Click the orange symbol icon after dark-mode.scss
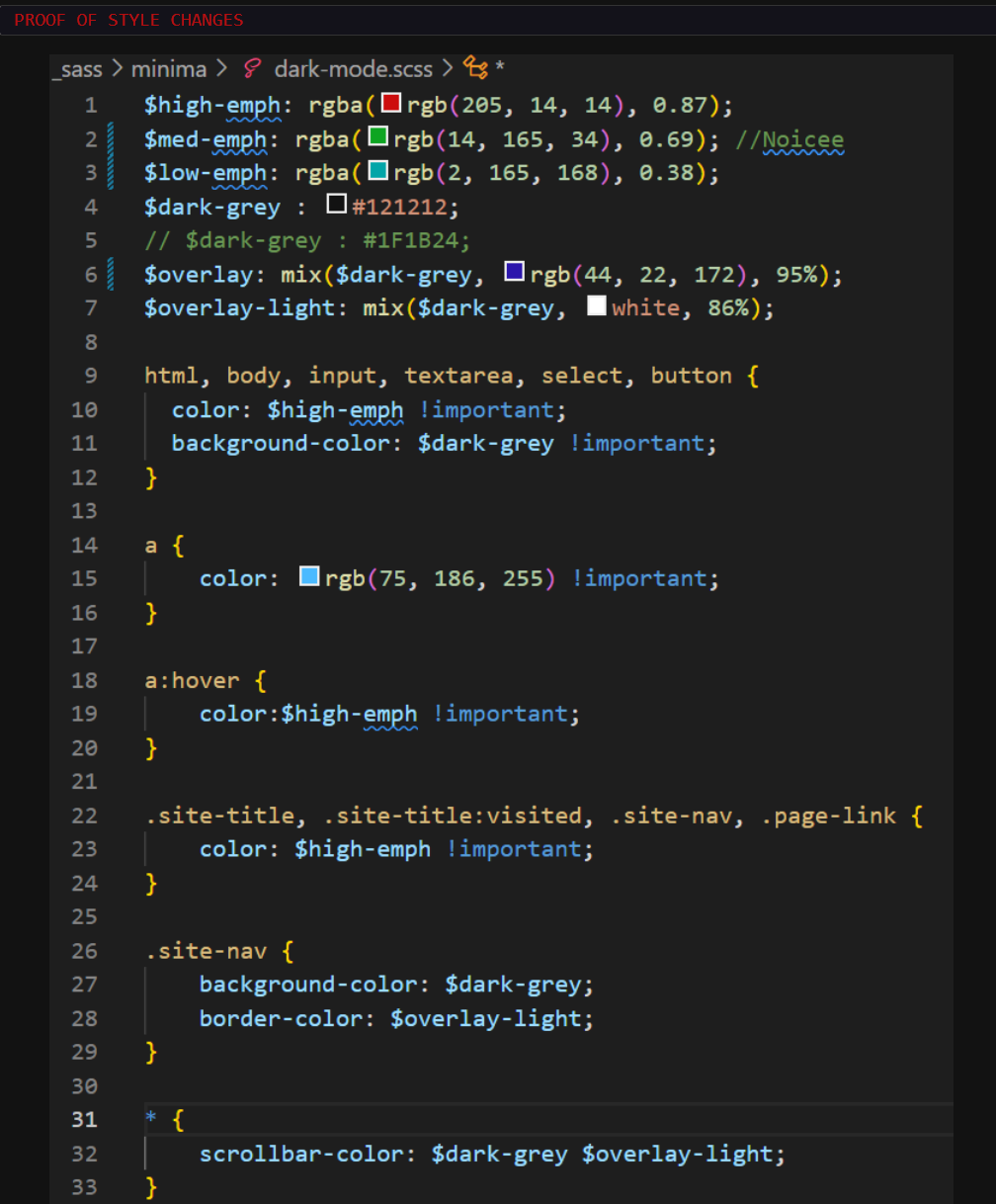The width and height of the screenshot is (996, 1204). pos(477,68)
